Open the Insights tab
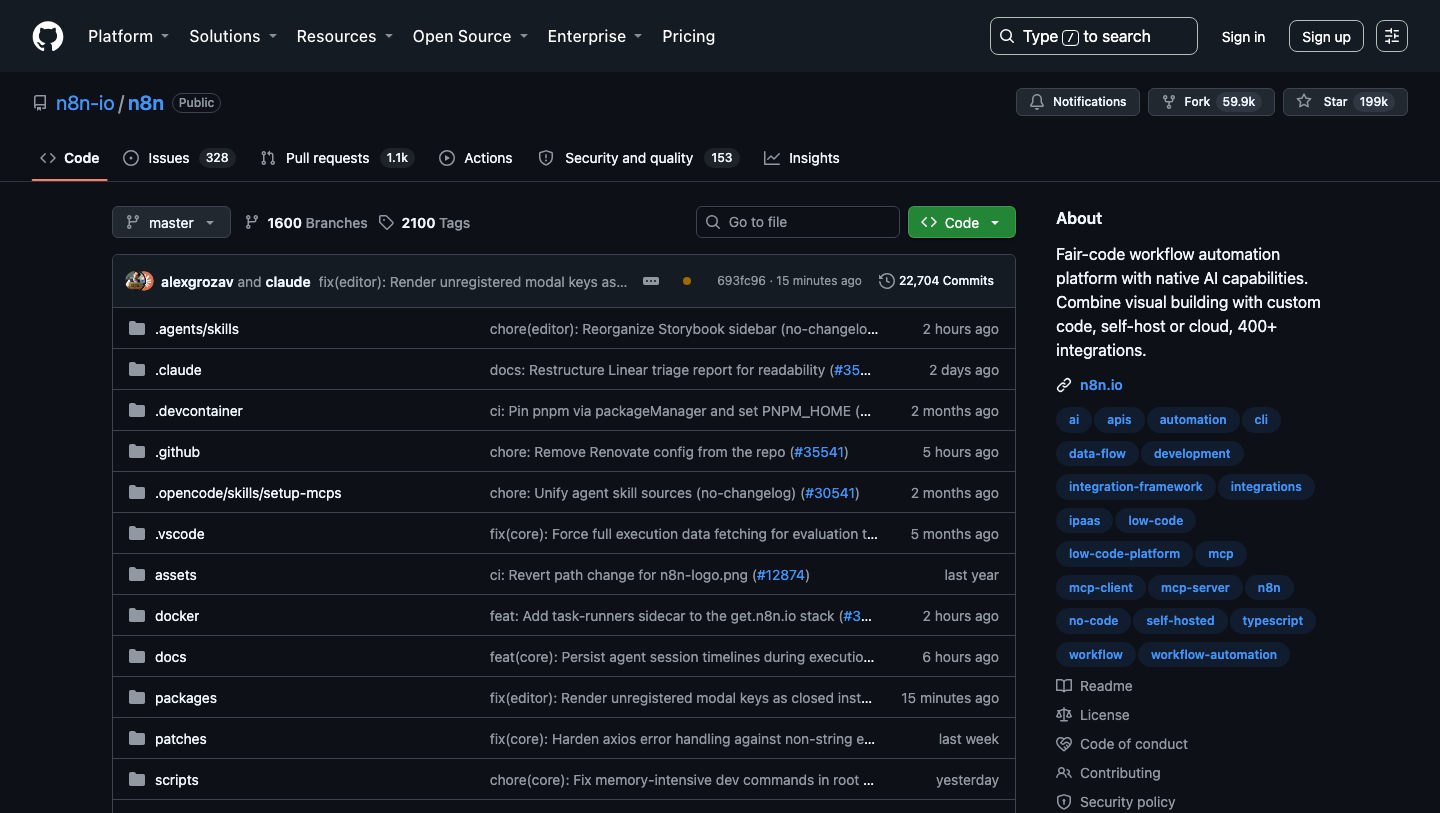Screen dimensions: 1440x813 (802, 158)
